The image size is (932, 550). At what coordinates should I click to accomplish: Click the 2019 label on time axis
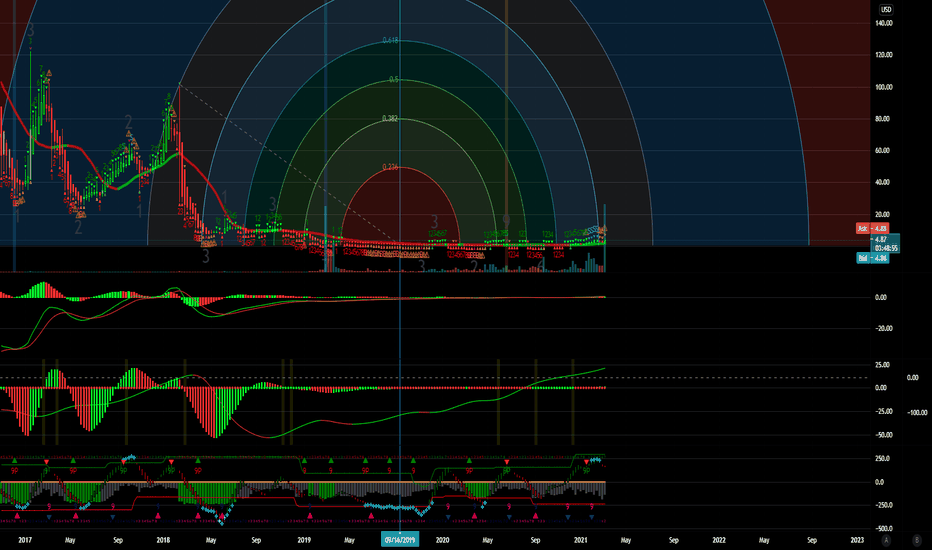point(304,540)
